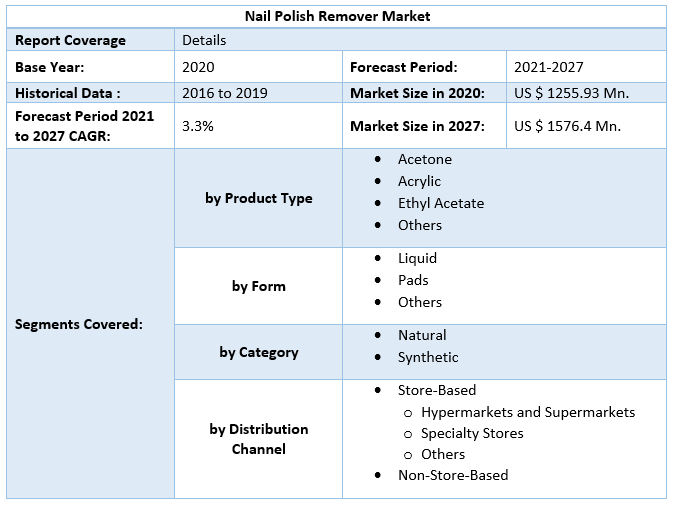The image size is (676, 508).
Task: Click the by Form segment cell
Action: point(258,286)
